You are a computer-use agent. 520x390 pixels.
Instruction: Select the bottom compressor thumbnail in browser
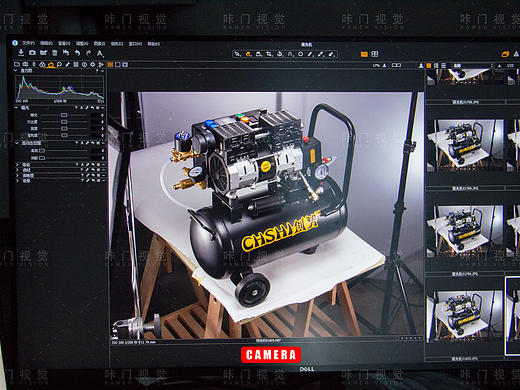click(x=465, y=316)
